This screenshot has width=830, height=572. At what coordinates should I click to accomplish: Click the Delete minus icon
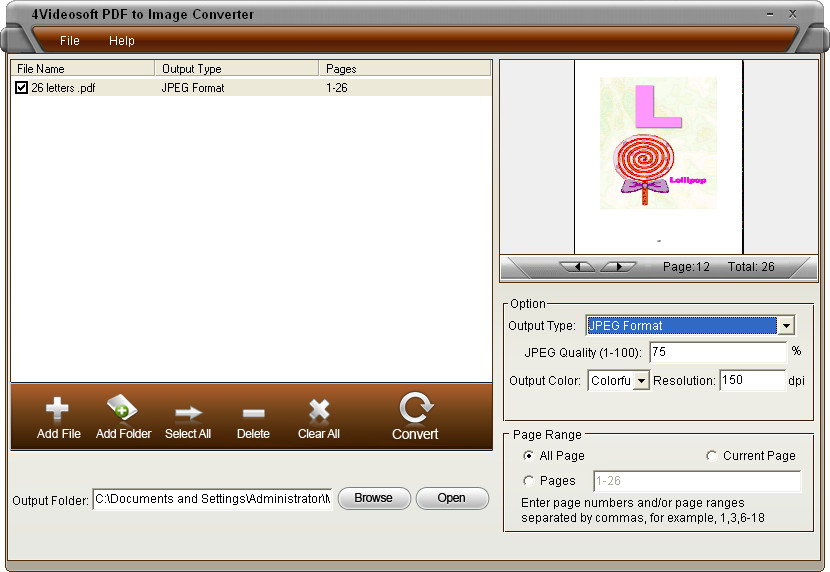pos(253,411)
